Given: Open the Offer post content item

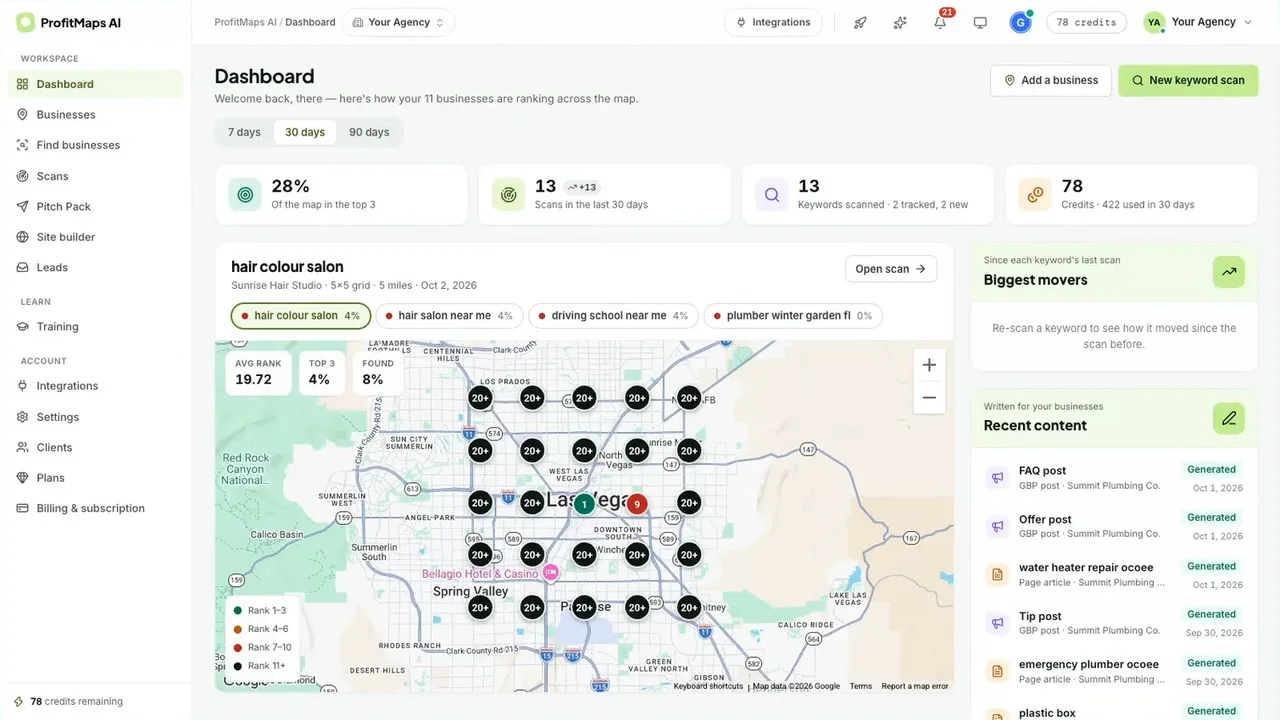Looking at the screenshot, I should pyautogui.click(x=1115, y=526).
